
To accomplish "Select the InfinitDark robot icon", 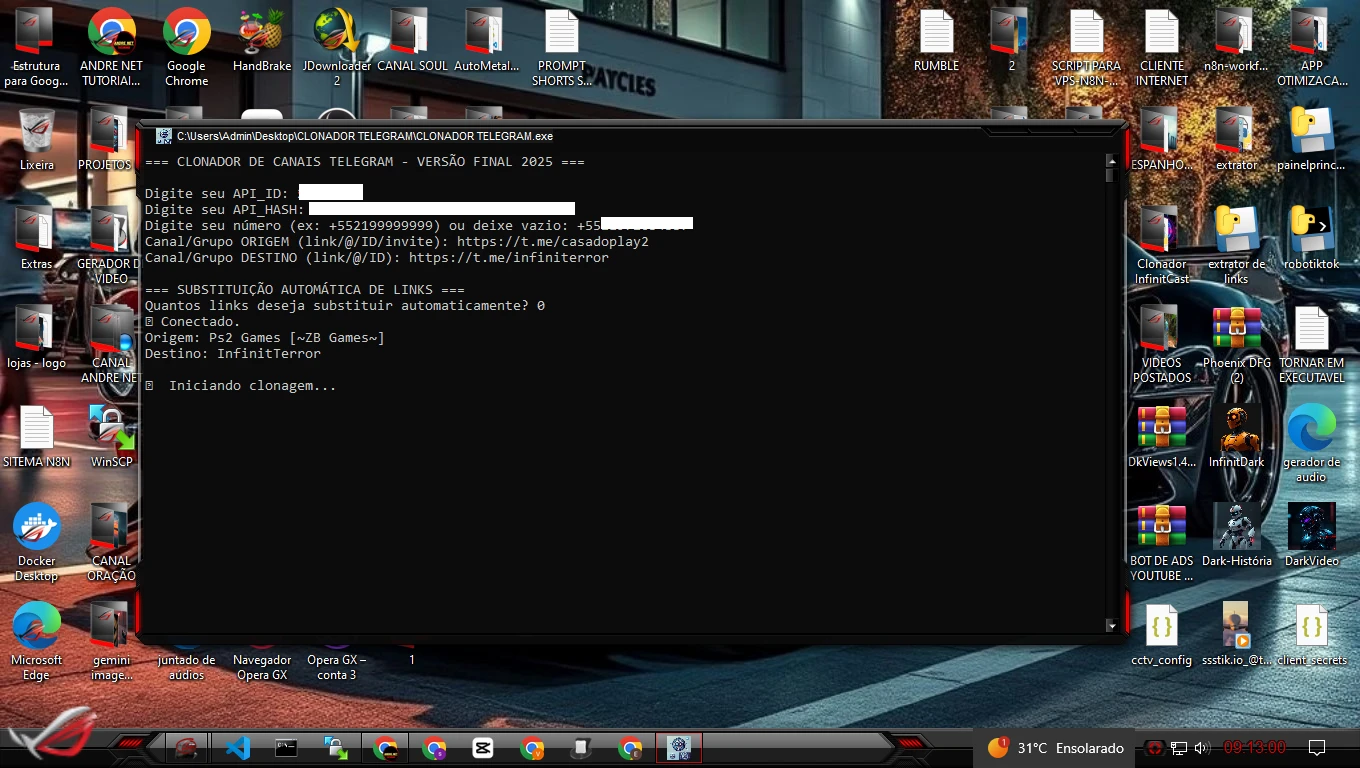I will click(1236, 436).
